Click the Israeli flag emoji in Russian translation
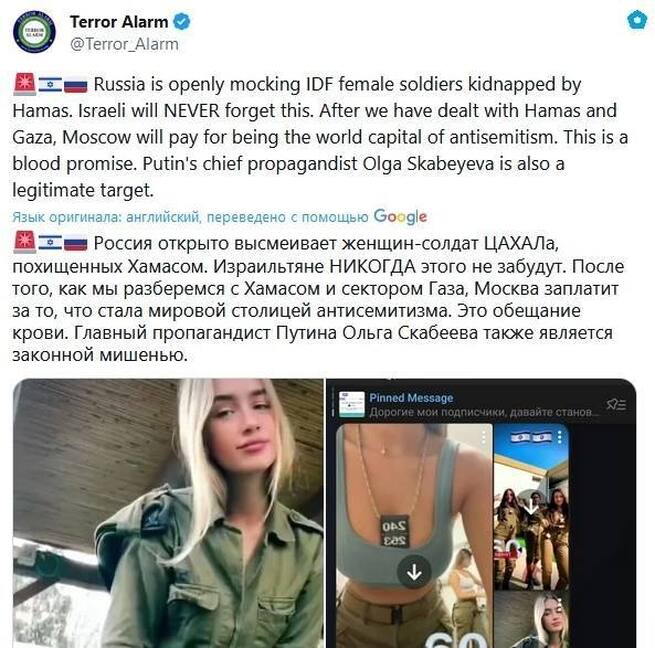Viewport: 655px width, 648px height. click(x=50, y=243)
